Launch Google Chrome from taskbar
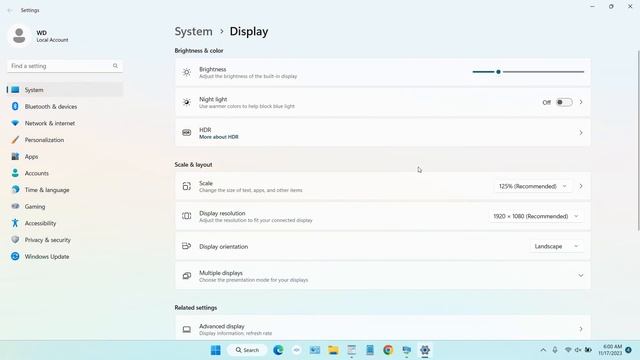Image resolution: width=640 pixels, height=360 pixels. click(x=388, y=350)
